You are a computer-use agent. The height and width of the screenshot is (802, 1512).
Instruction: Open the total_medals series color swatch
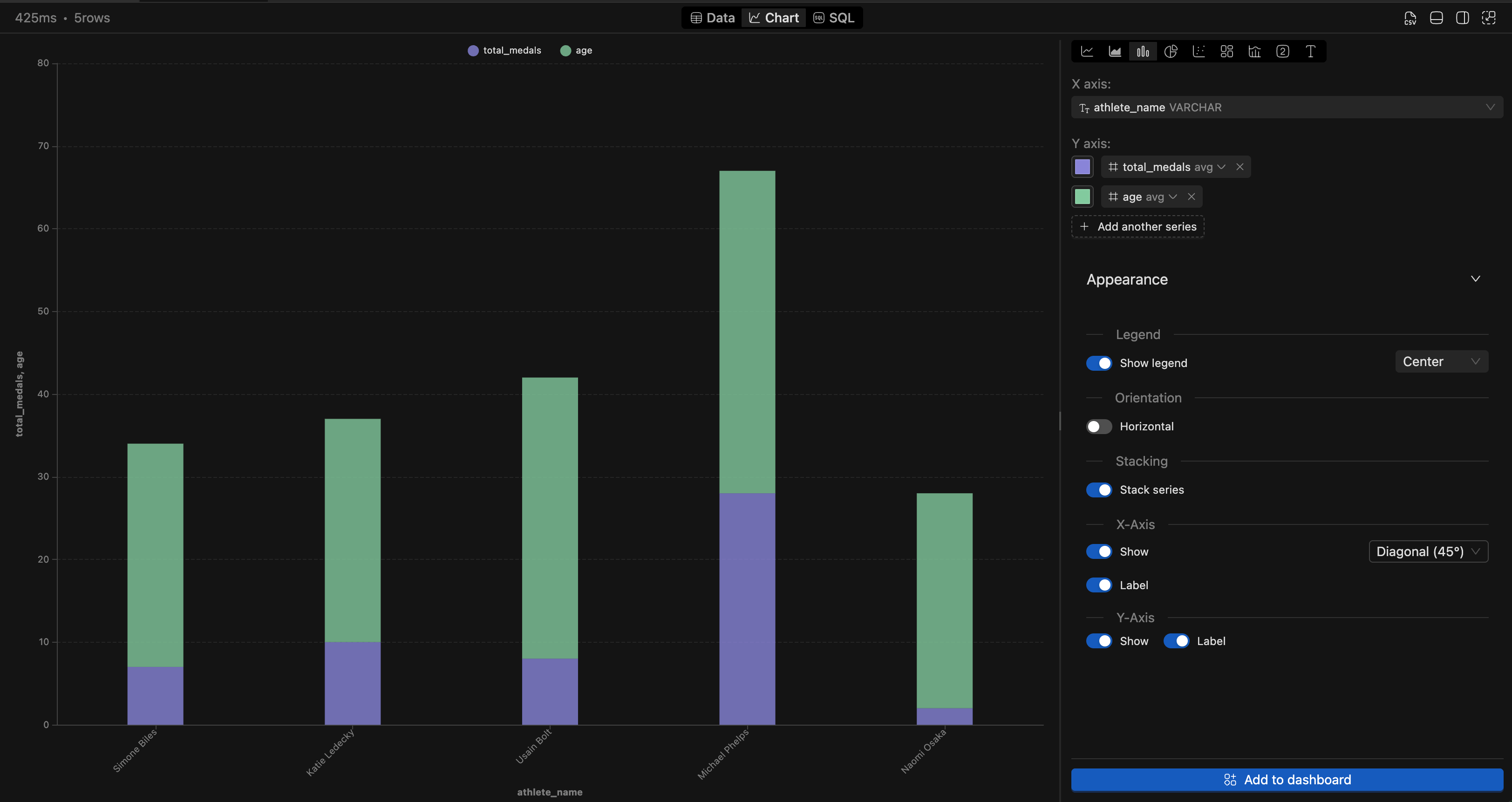coord(1083,167)
